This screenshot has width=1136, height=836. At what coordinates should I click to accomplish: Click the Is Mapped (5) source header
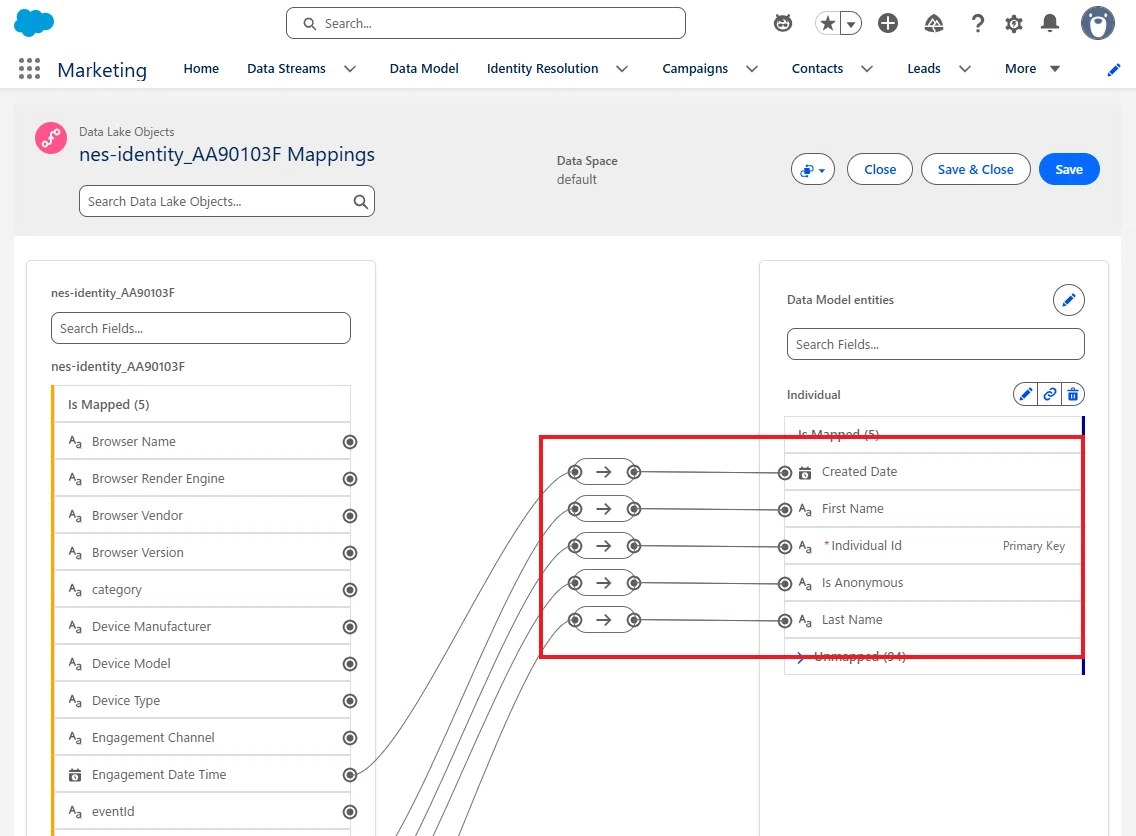pos(203,404)
